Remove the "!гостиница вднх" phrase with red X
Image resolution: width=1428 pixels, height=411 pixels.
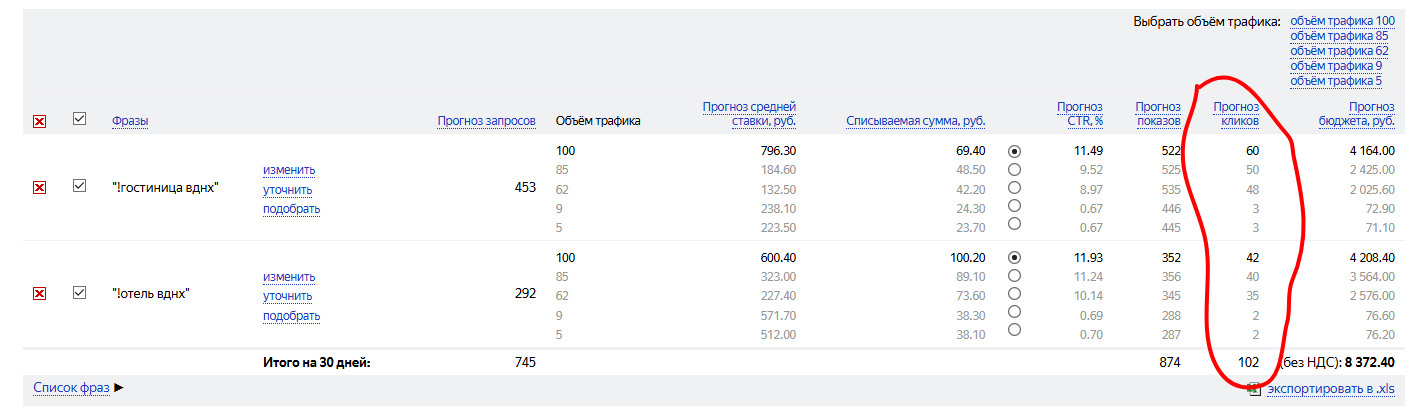(40, 187)
